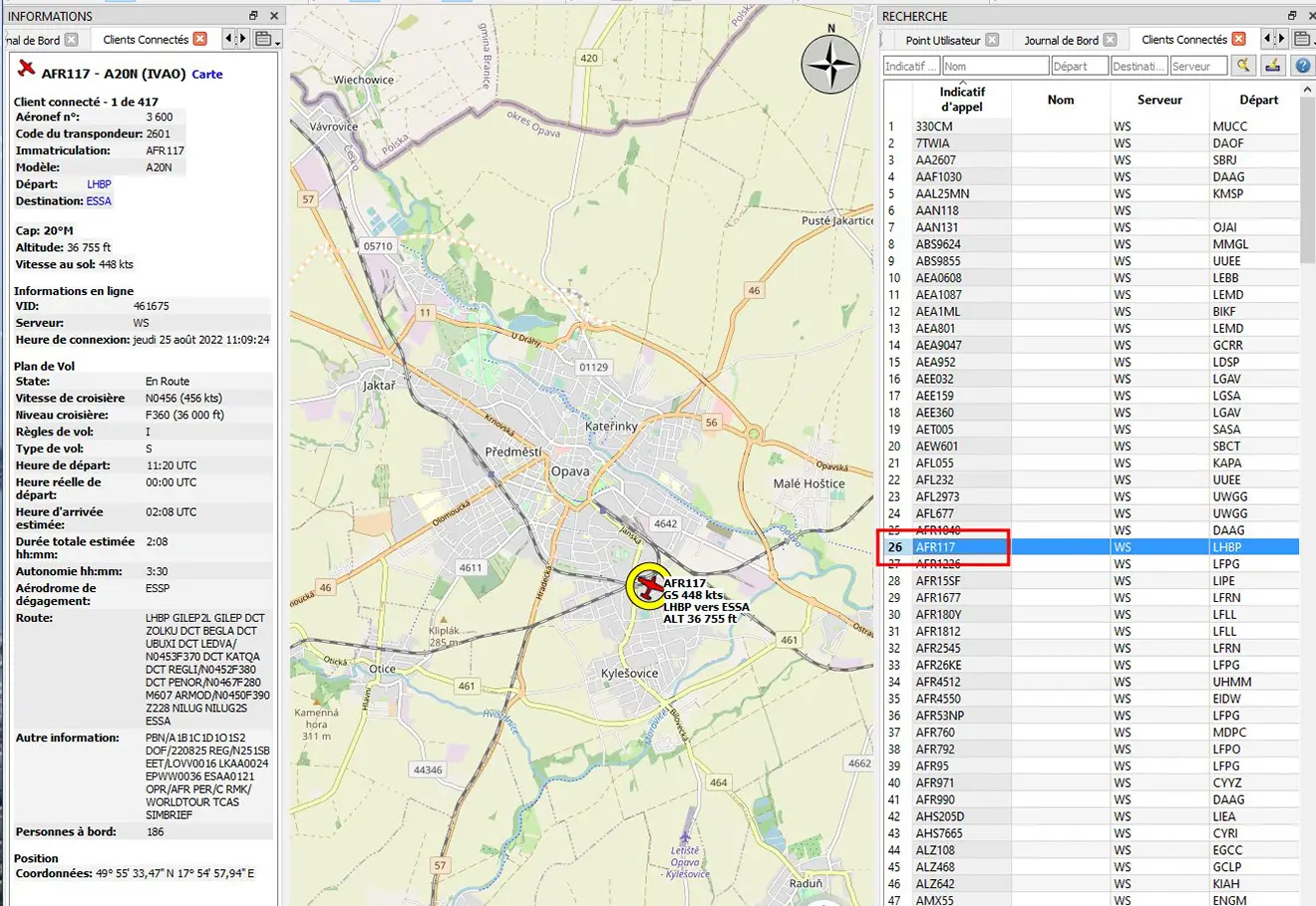Sort by Serveur column header

(1159, 100)
